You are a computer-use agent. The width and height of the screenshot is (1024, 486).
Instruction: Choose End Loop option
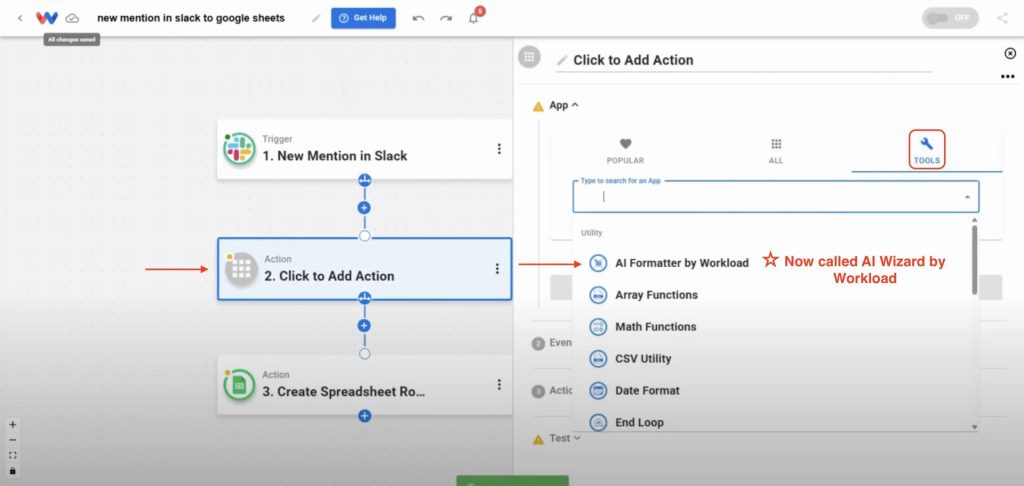coord(639,423)
